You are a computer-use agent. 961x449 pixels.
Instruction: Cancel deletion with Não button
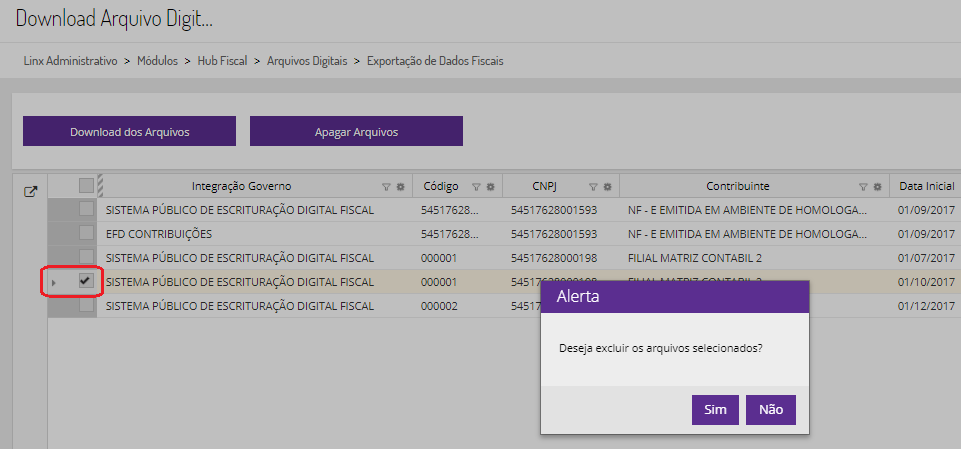point(770,409)
